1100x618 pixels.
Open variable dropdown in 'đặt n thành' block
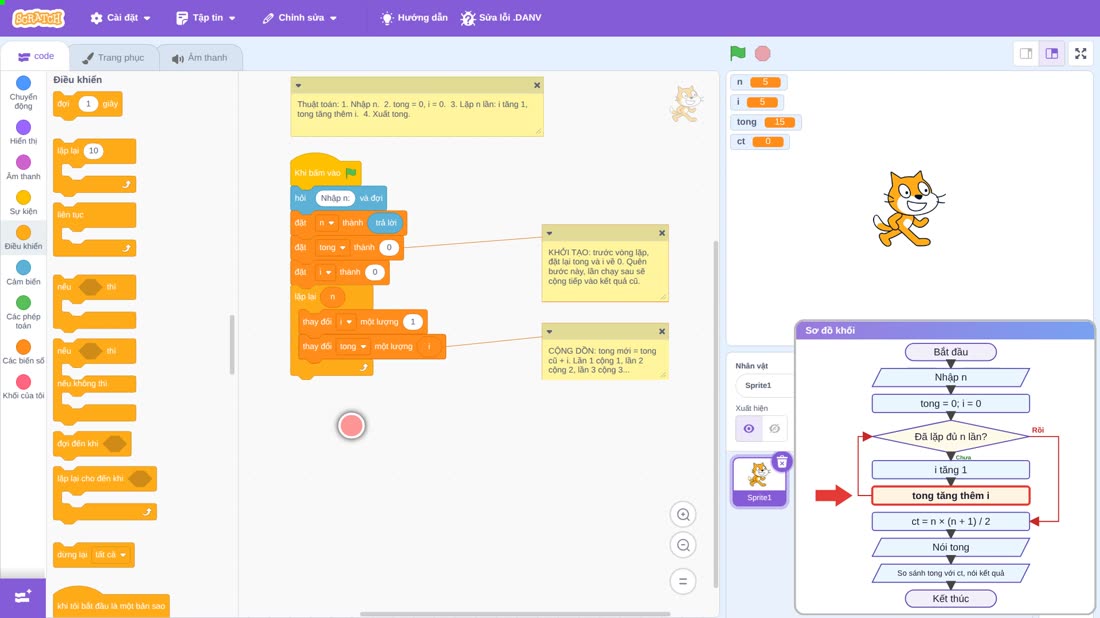click(x=326, y=223)
